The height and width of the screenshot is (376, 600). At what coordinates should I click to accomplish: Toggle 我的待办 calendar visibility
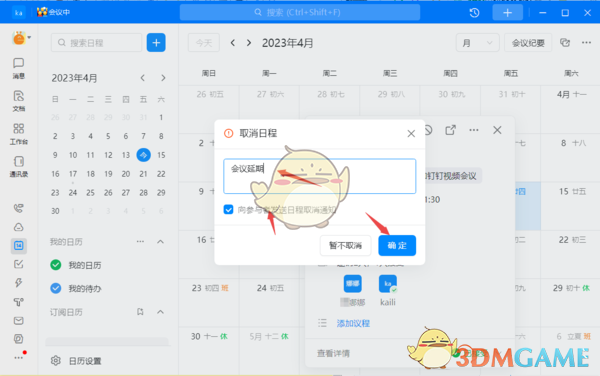tap(56, 288)
